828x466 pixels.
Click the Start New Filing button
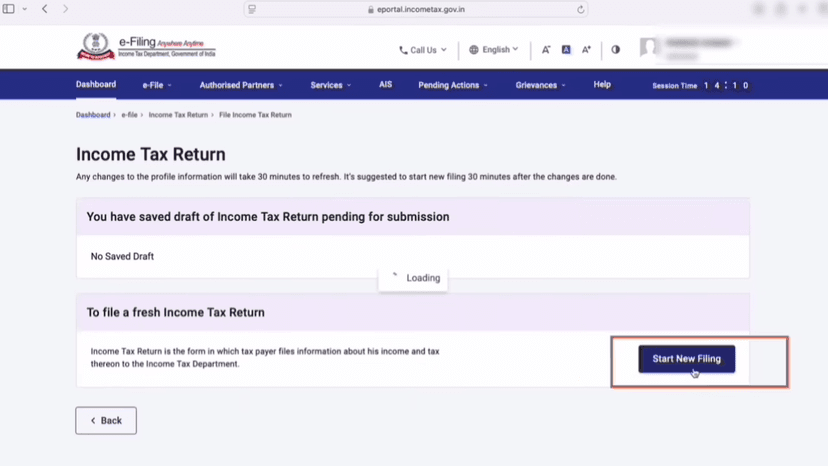[686, 359]
